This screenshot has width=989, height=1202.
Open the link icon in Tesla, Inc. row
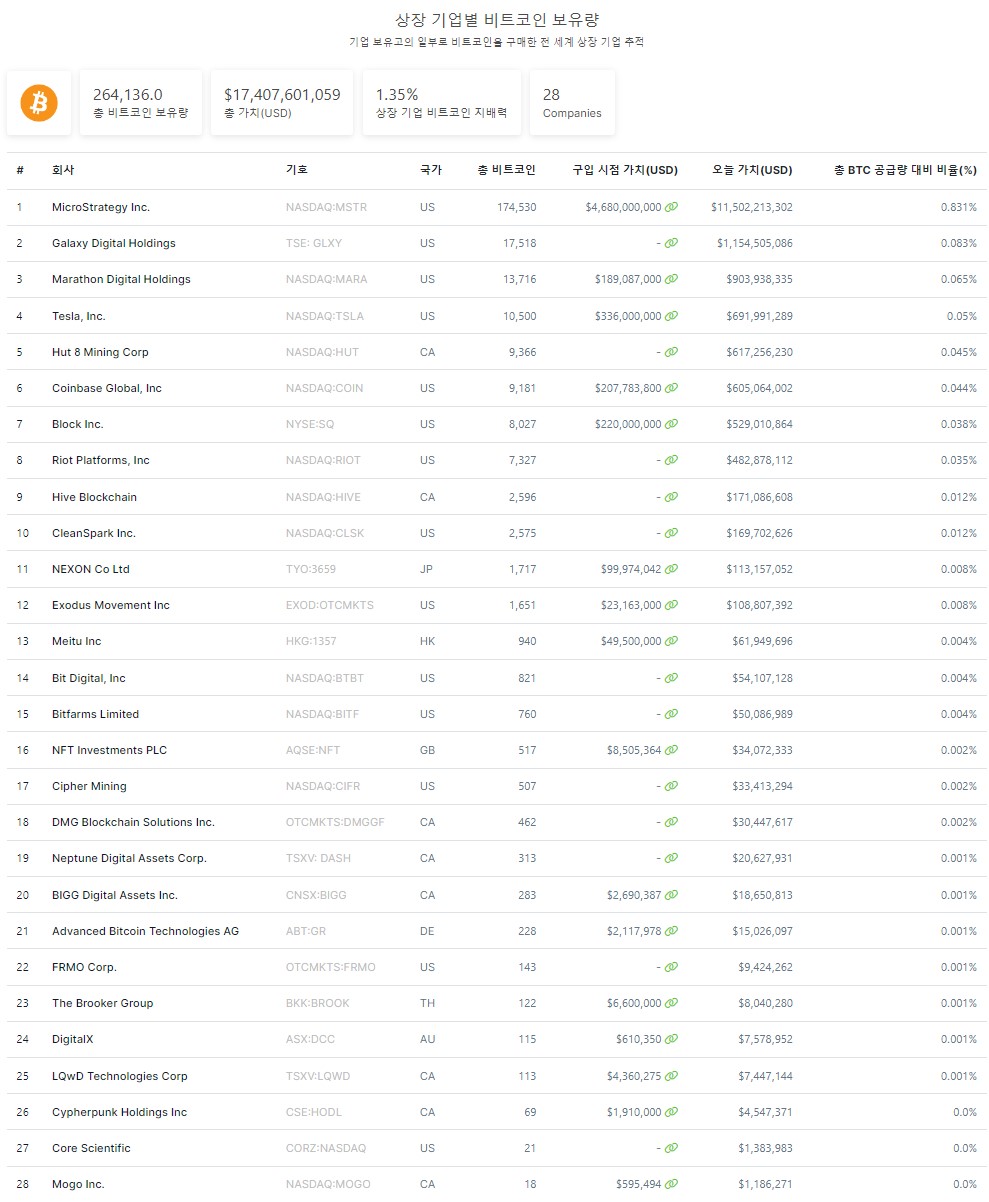[671, 316]
